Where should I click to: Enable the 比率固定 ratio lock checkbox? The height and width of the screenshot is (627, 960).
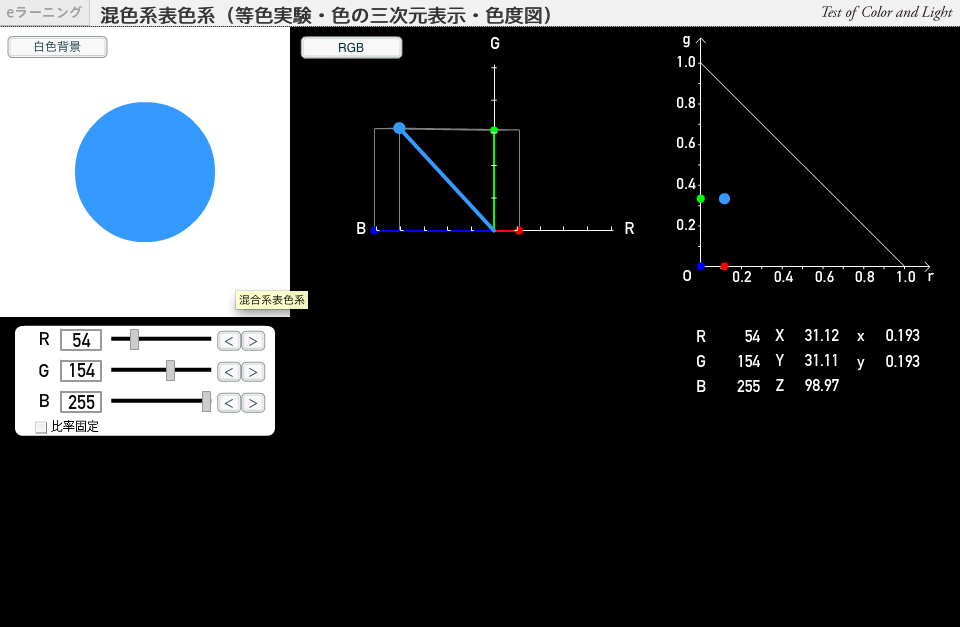(x=41, y=427)
